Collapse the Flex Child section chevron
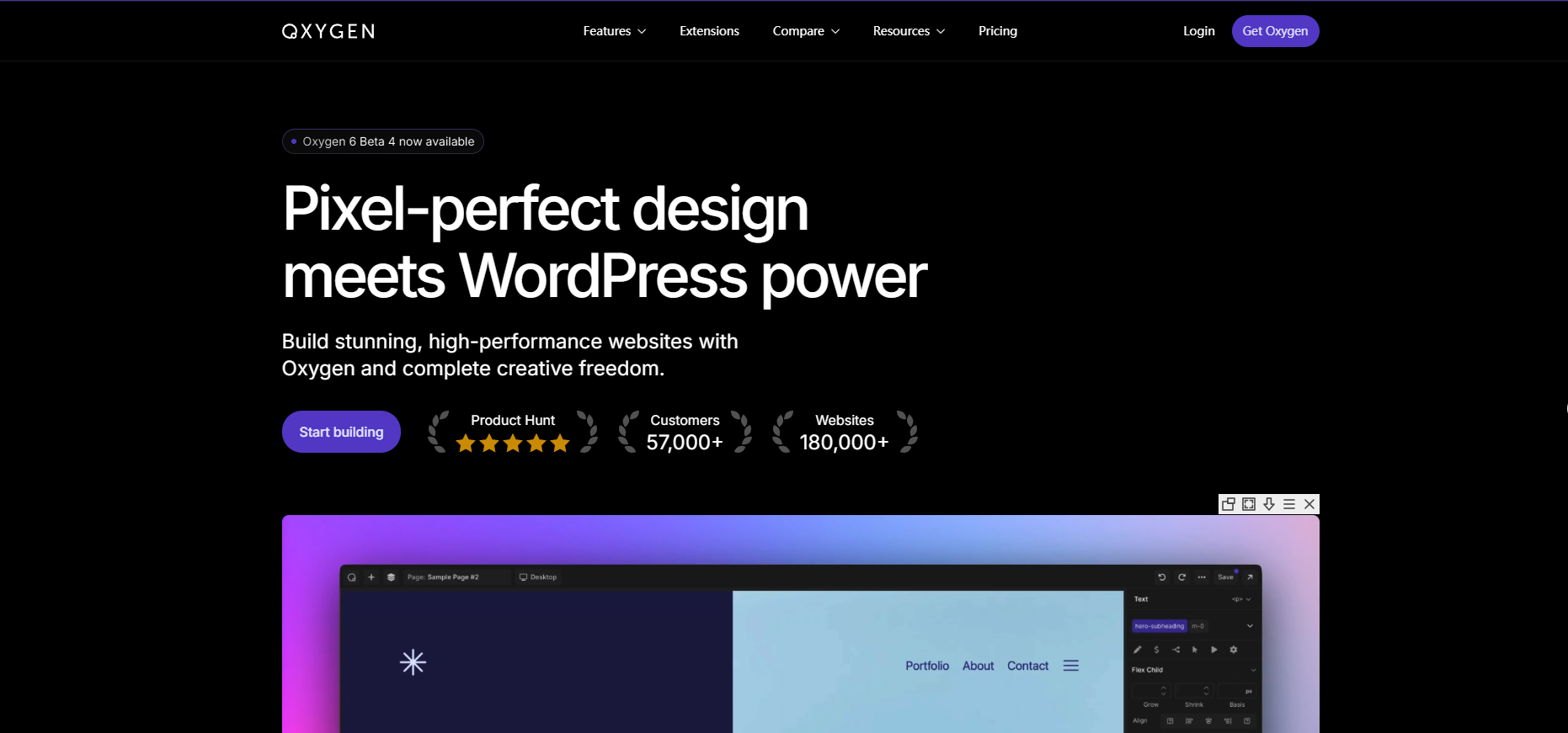Image resolution: width=1568 pixels, height=733 pixels. (x=1253, y=670)
